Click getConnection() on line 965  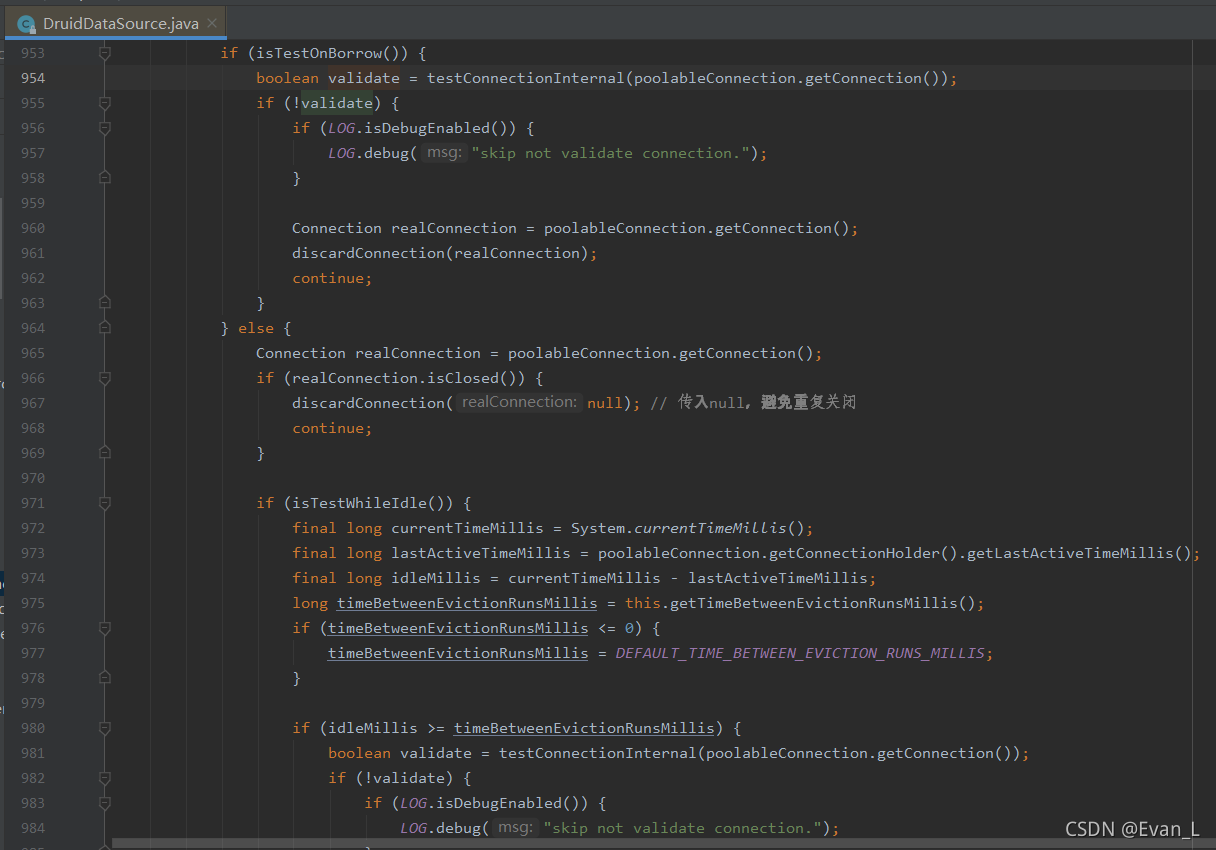click(746, 353)
